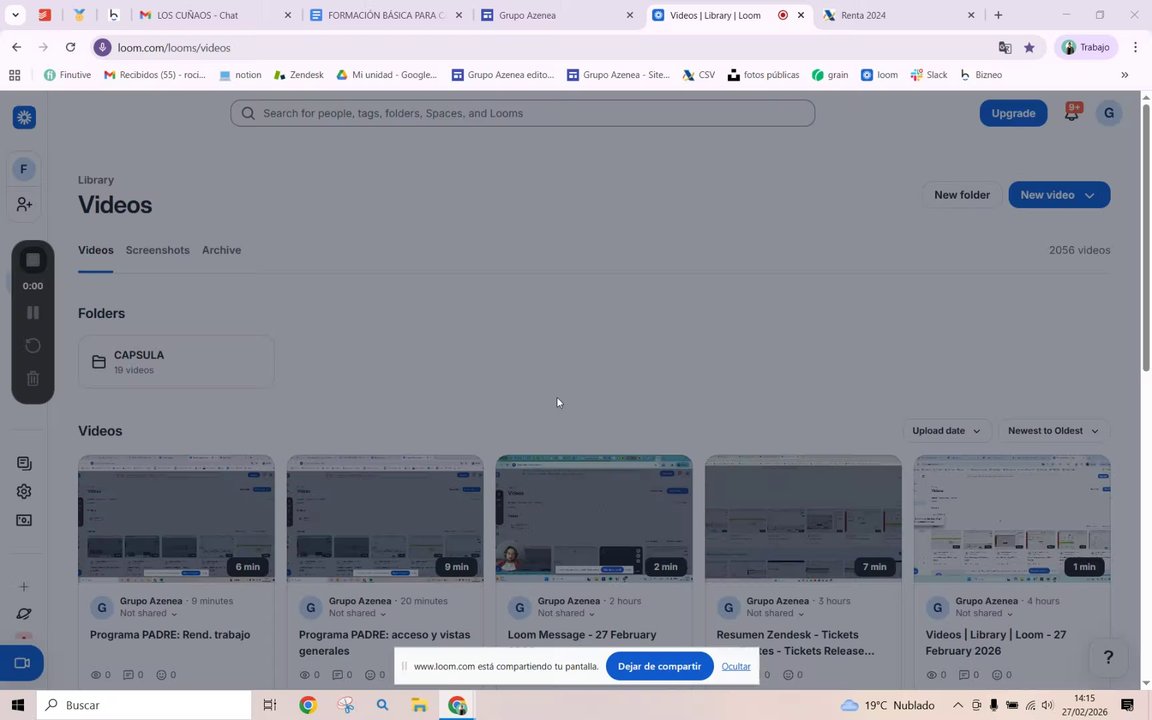The height and width of the screenshot is (720, 1152).
Task: Delete the recording with the trash icon
Action: (x=32, y=378)
